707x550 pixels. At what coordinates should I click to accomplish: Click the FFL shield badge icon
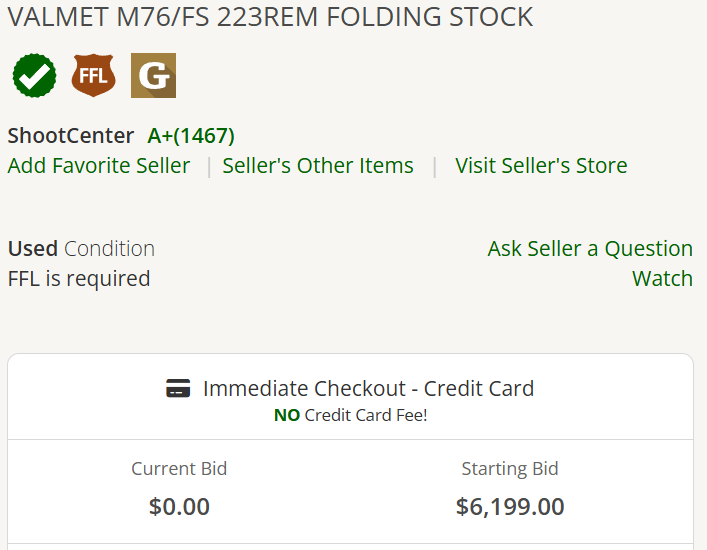(93, 75)
